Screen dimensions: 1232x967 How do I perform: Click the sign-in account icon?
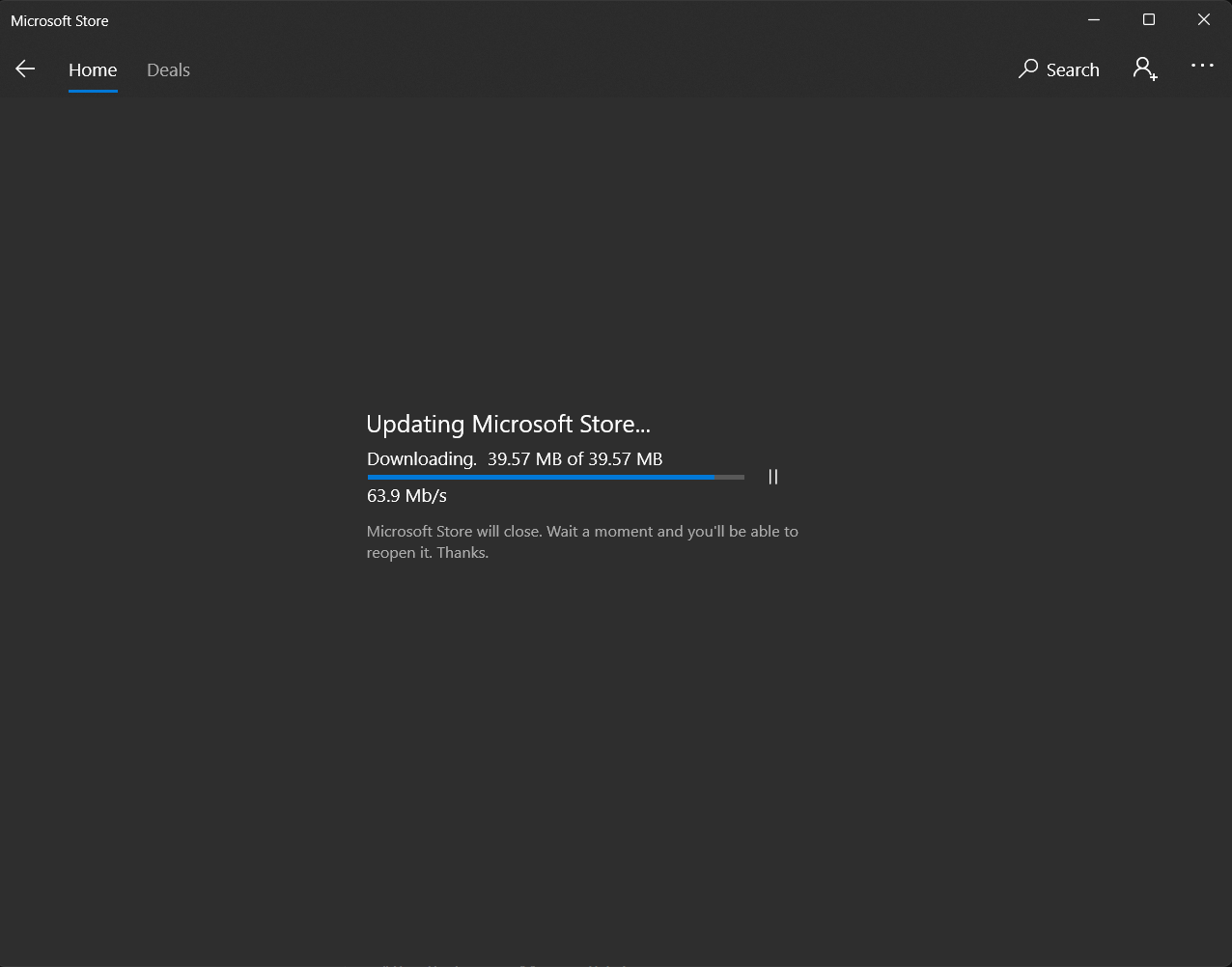coord(1145,69)
